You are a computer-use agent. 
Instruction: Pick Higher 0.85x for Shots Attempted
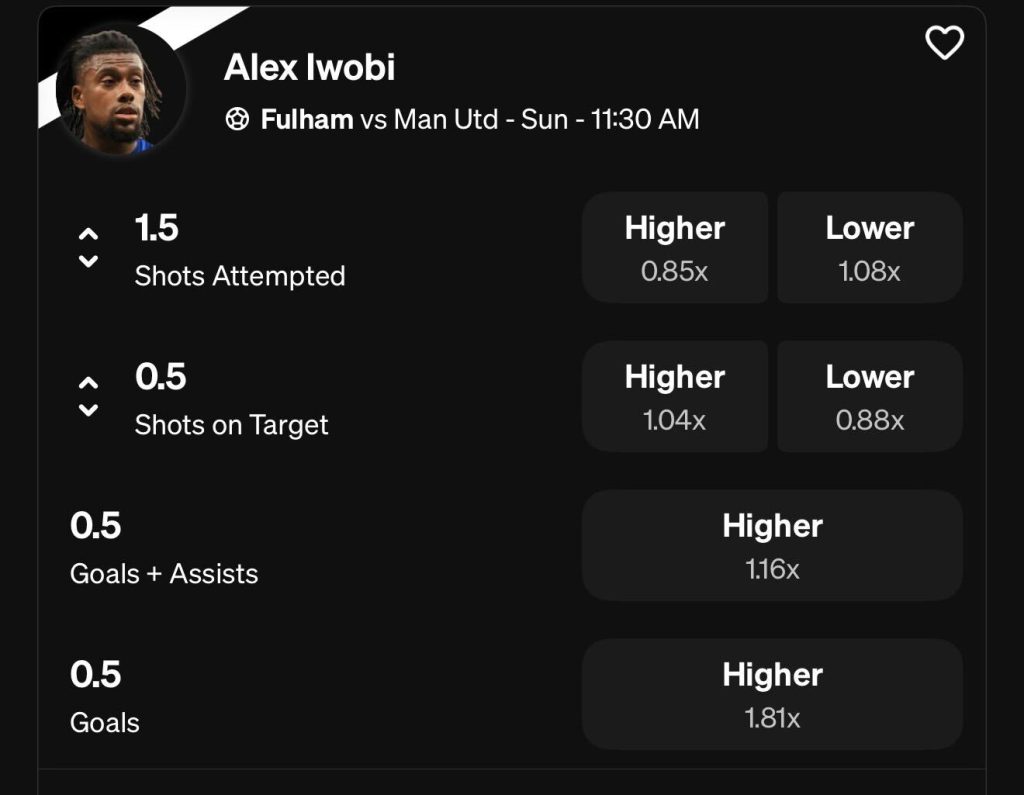(675, 248)
